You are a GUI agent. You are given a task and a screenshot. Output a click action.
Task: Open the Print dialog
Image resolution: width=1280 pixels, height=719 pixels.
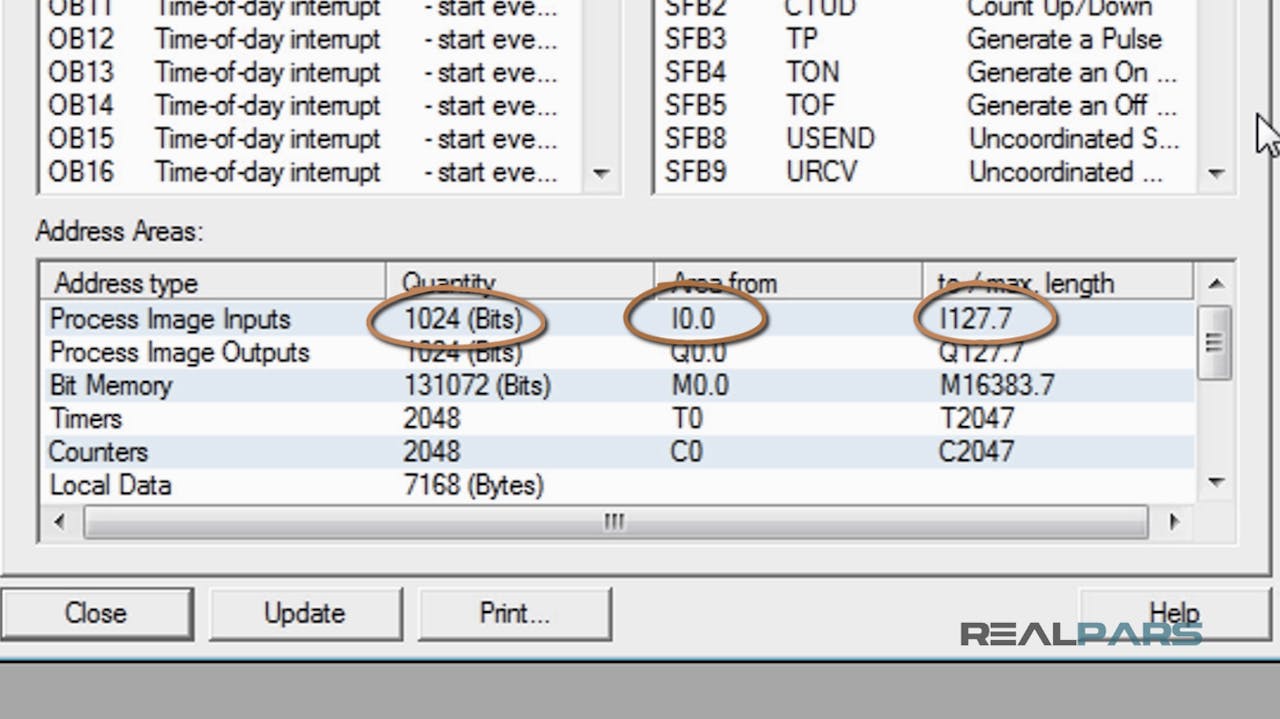pyautogui.click(x=514, y=613)
